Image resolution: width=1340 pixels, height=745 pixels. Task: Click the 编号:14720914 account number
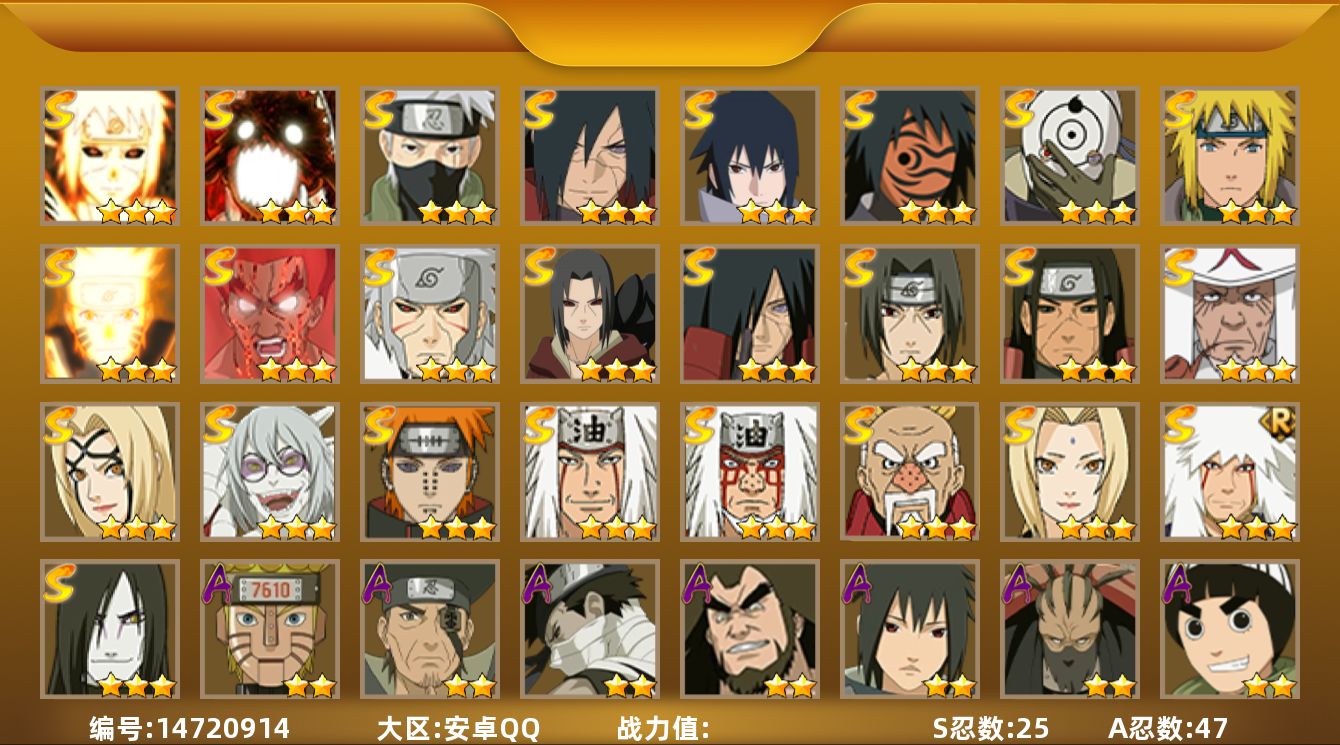(190, 728)
